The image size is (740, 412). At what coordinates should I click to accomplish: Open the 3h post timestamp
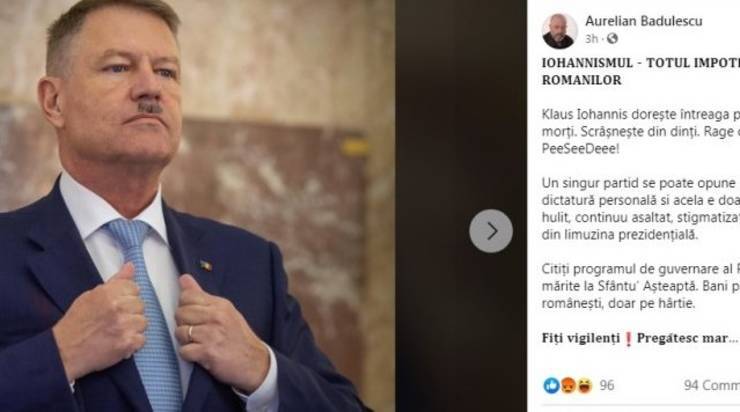591,39
